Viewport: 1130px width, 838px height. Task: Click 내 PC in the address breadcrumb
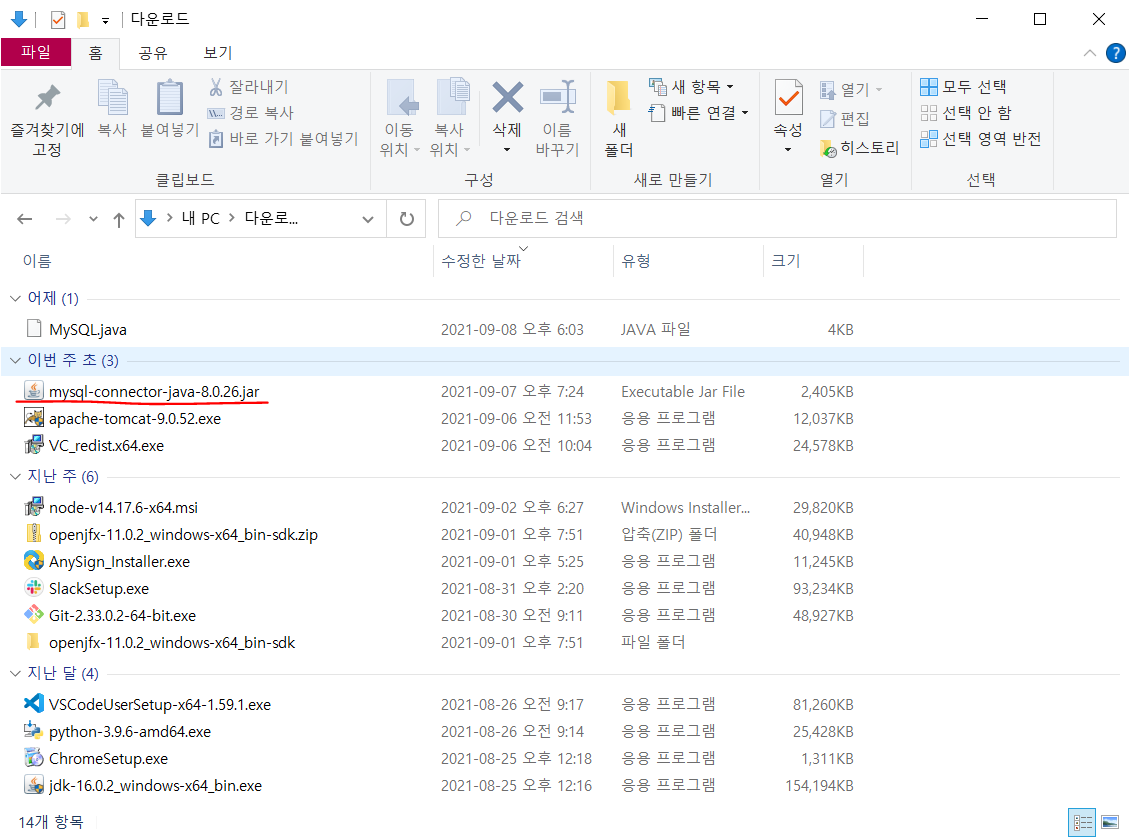coord(200,219)
